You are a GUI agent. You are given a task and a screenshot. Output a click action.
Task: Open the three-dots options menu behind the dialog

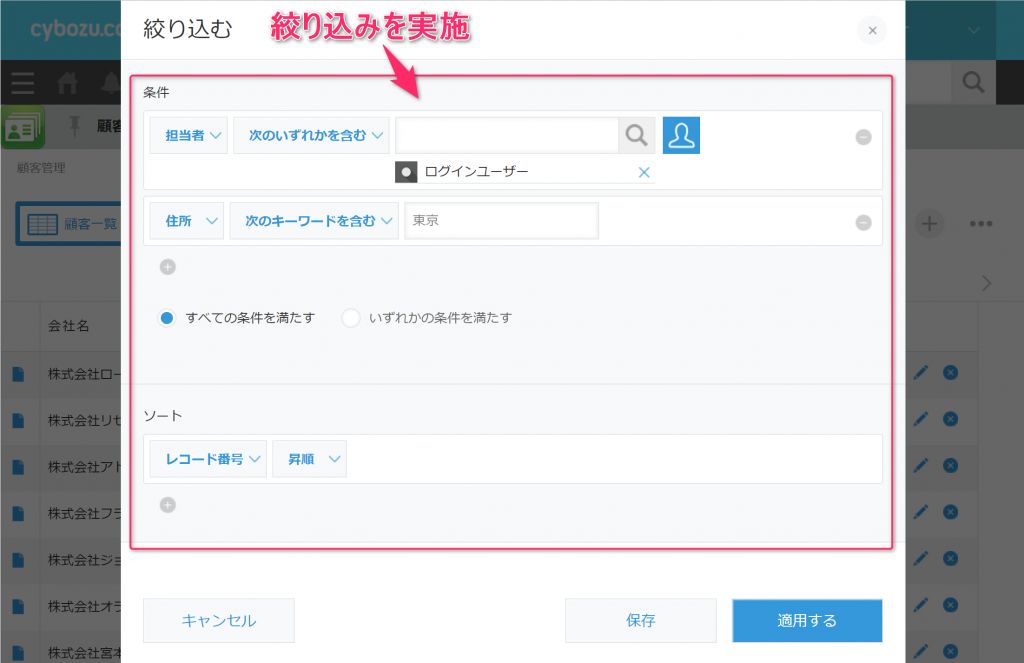981,223
